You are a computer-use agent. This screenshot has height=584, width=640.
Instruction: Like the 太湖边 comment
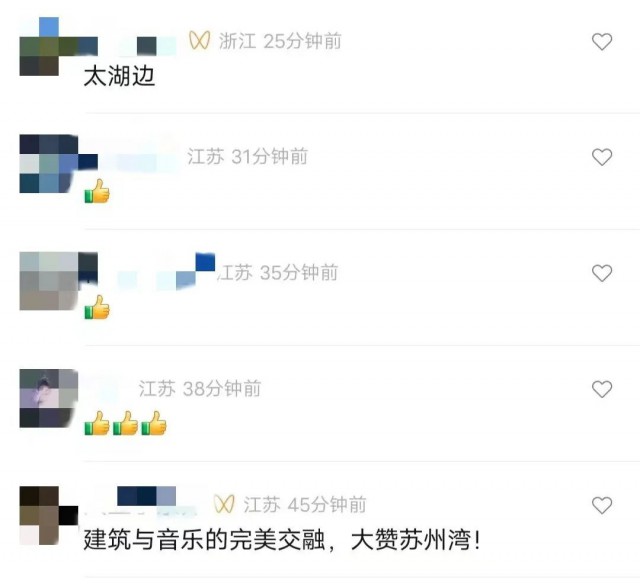(x=602, y=42)
